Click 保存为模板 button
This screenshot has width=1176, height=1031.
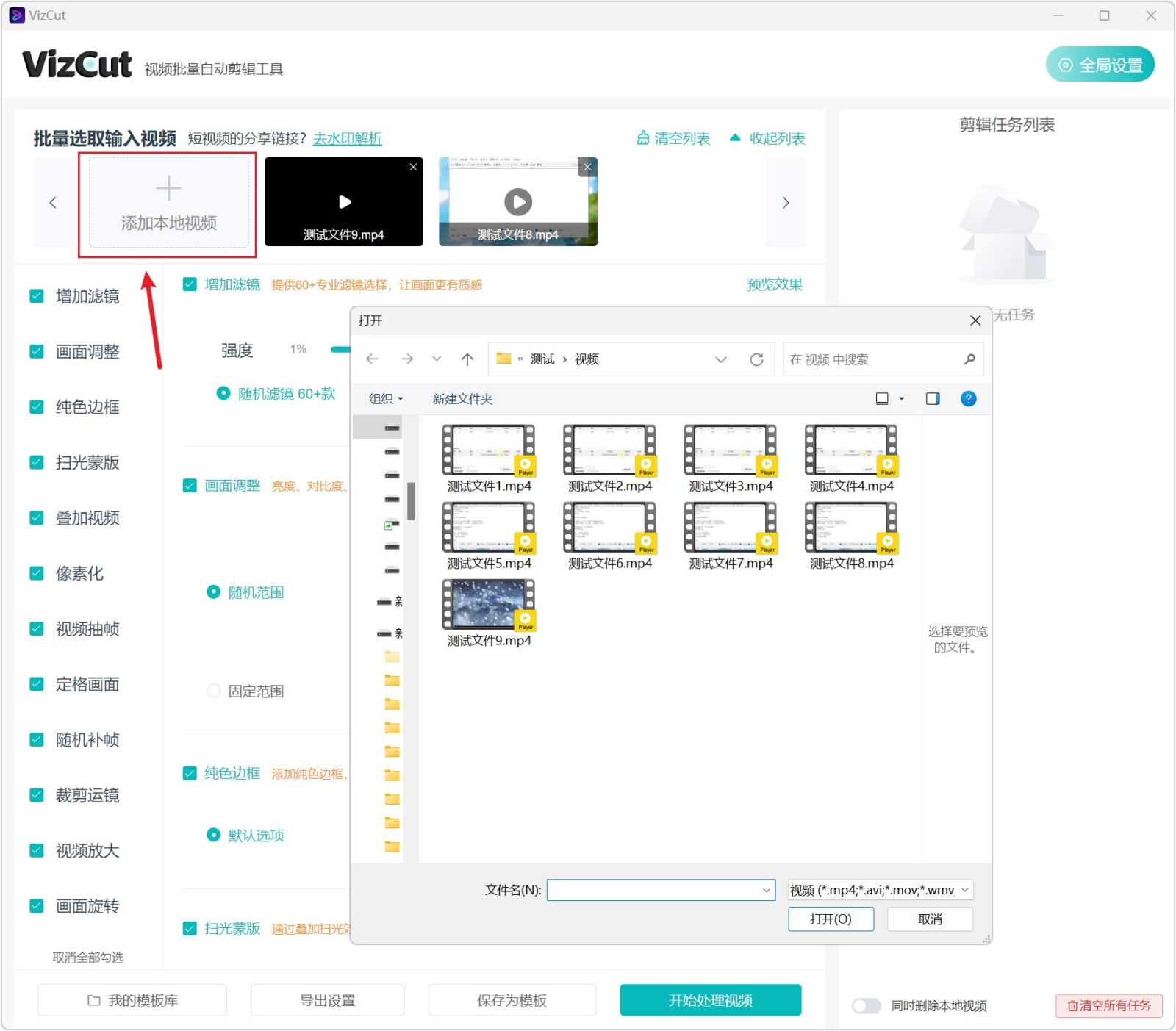pyautogui.click(x=512, y=1000)
